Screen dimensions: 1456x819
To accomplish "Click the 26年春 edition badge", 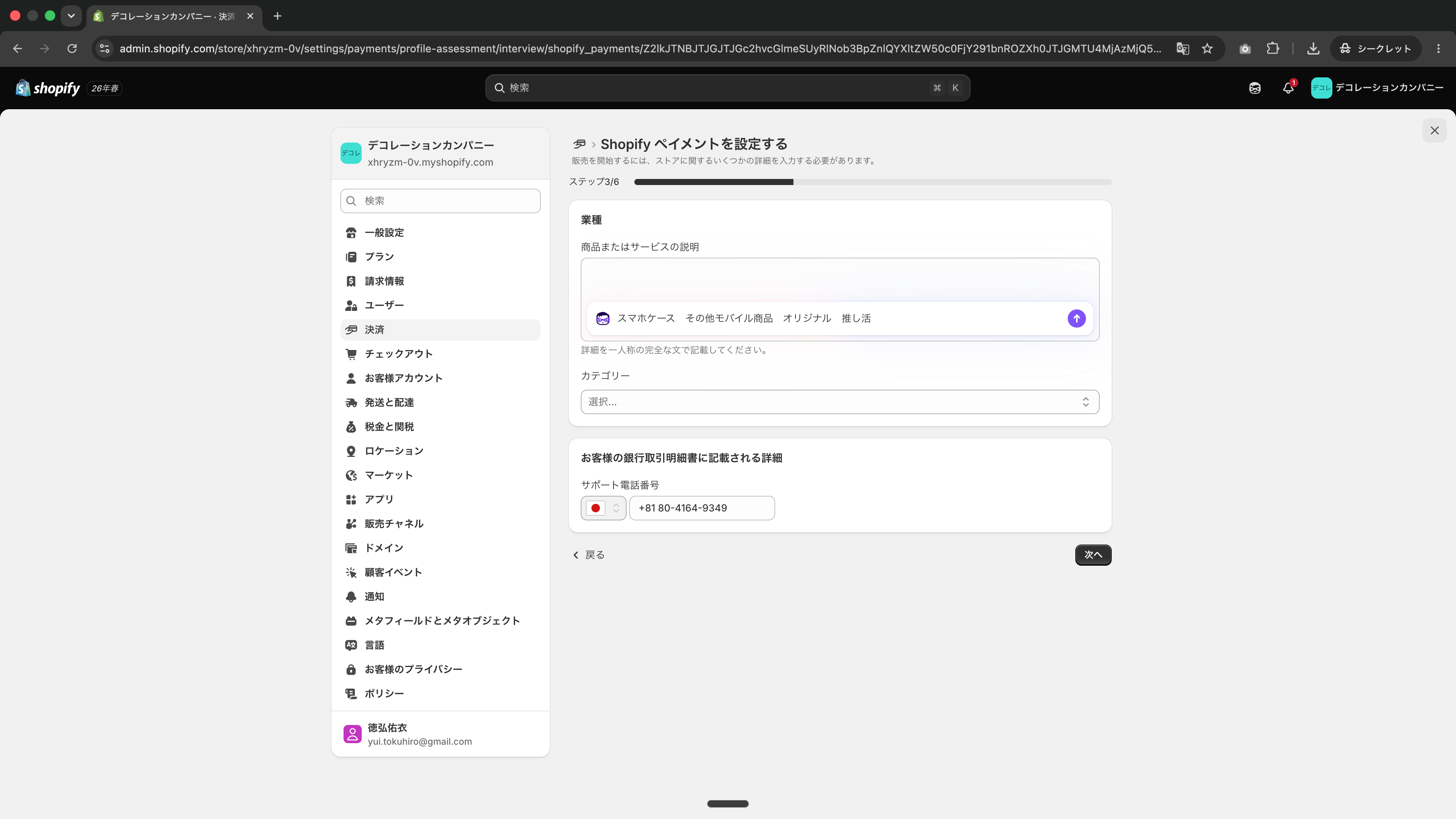I will 105,88.
